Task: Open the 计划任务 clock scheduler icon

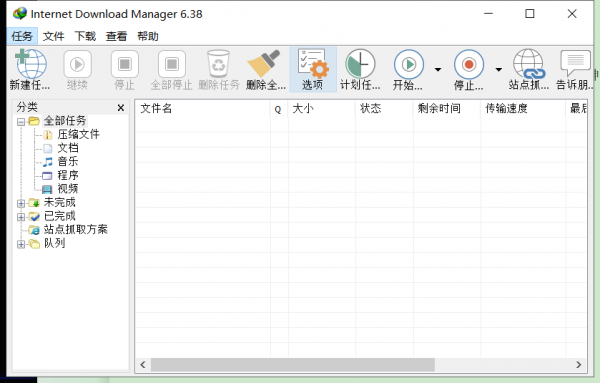Action: click(x=360, y=64)
